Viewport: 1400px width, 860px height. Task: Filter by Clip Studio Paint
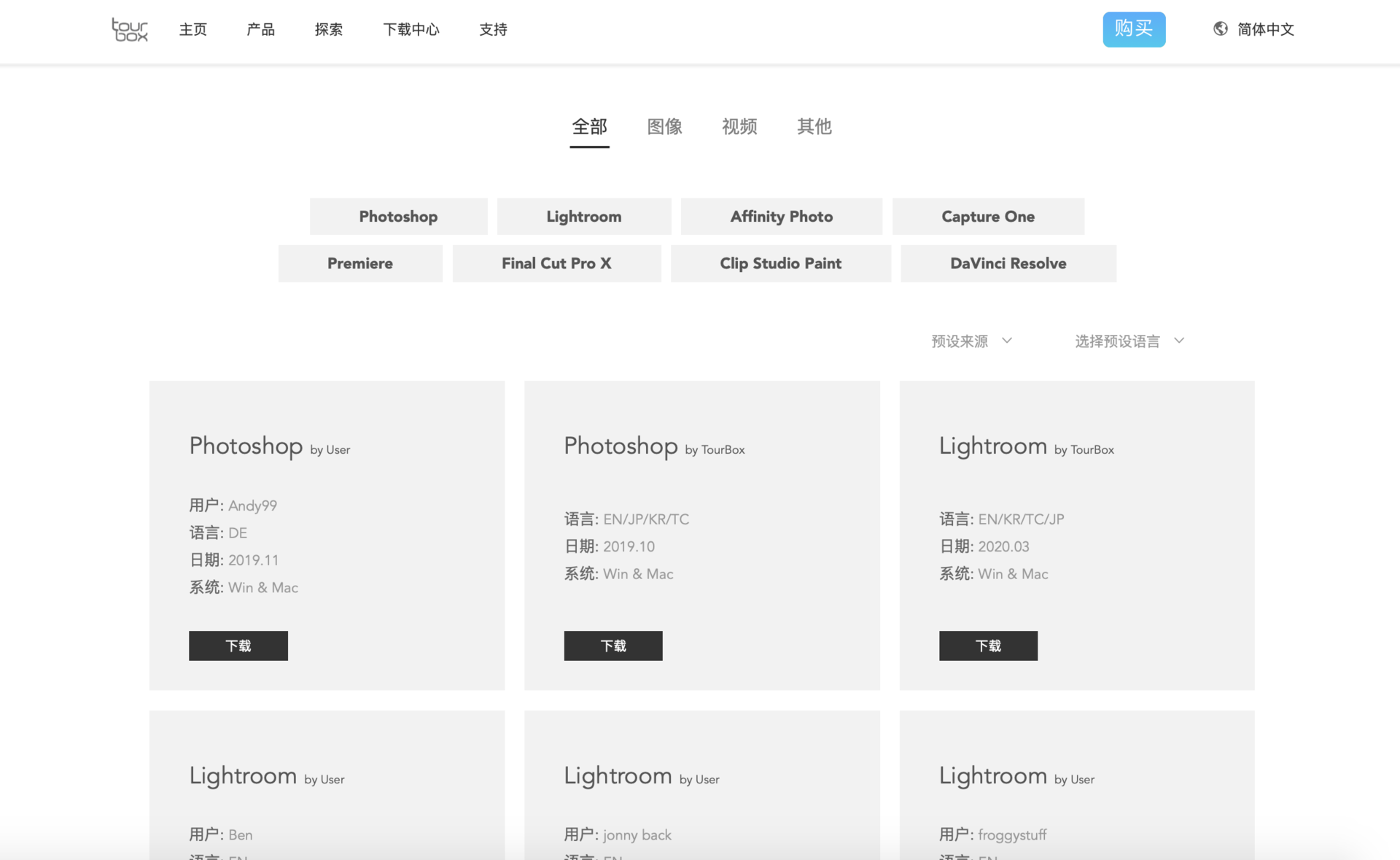point(781,263)
